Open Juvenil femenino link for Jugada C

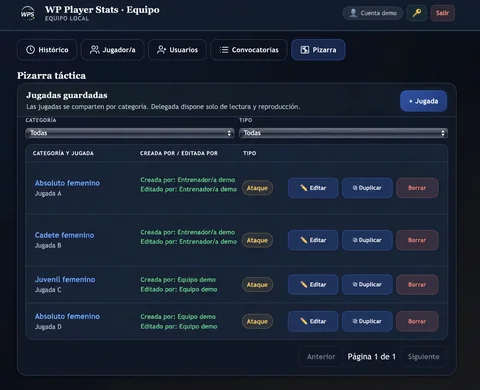click(x=65, y=279)
